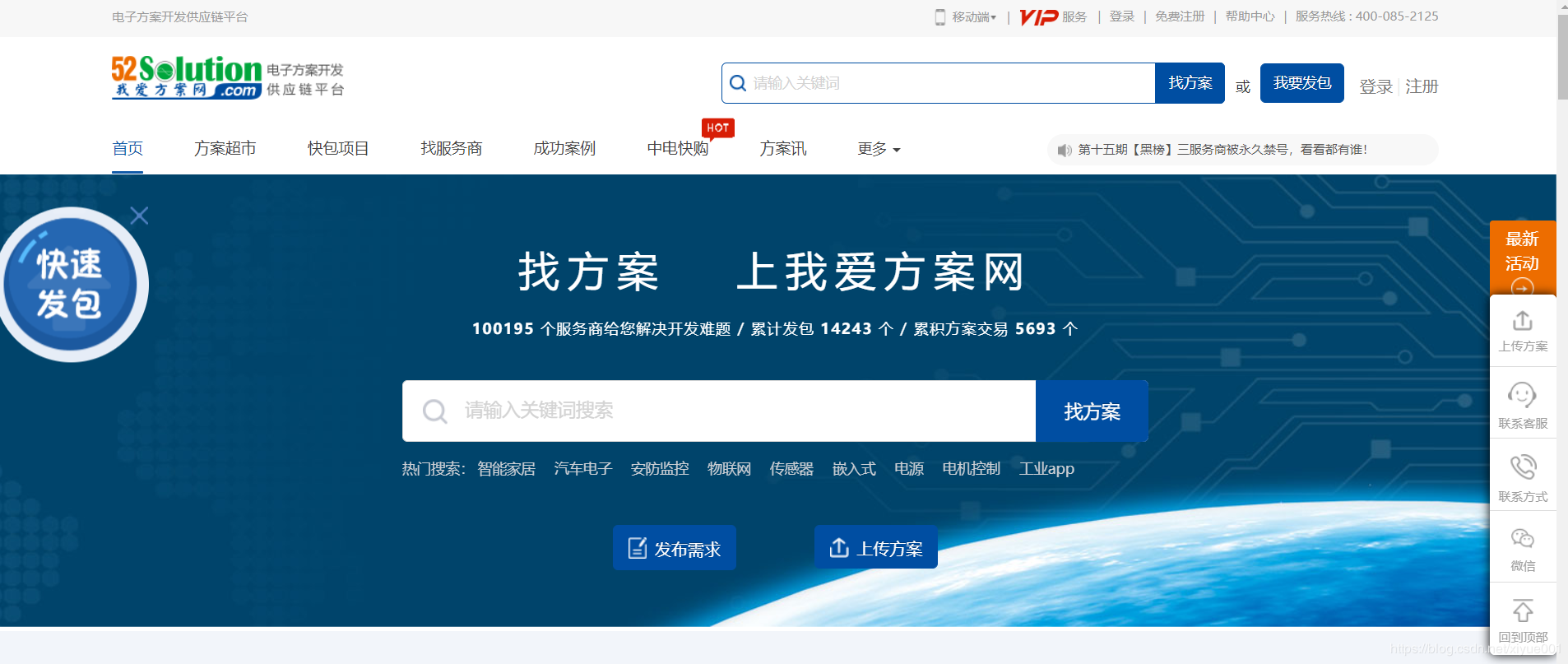Click the banner 上传方案 button

click(876, 548)
